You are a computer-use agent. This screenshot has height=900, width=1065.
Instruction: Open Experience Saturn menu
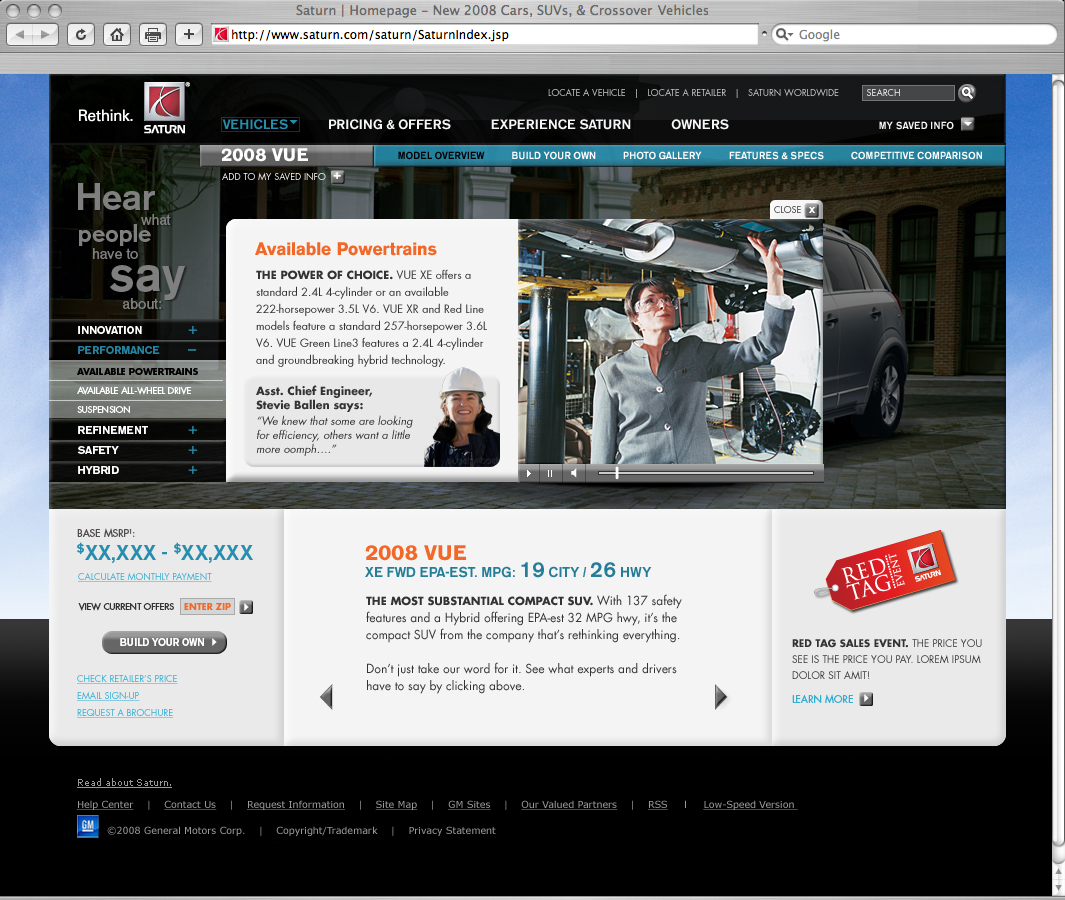[560, 124]
